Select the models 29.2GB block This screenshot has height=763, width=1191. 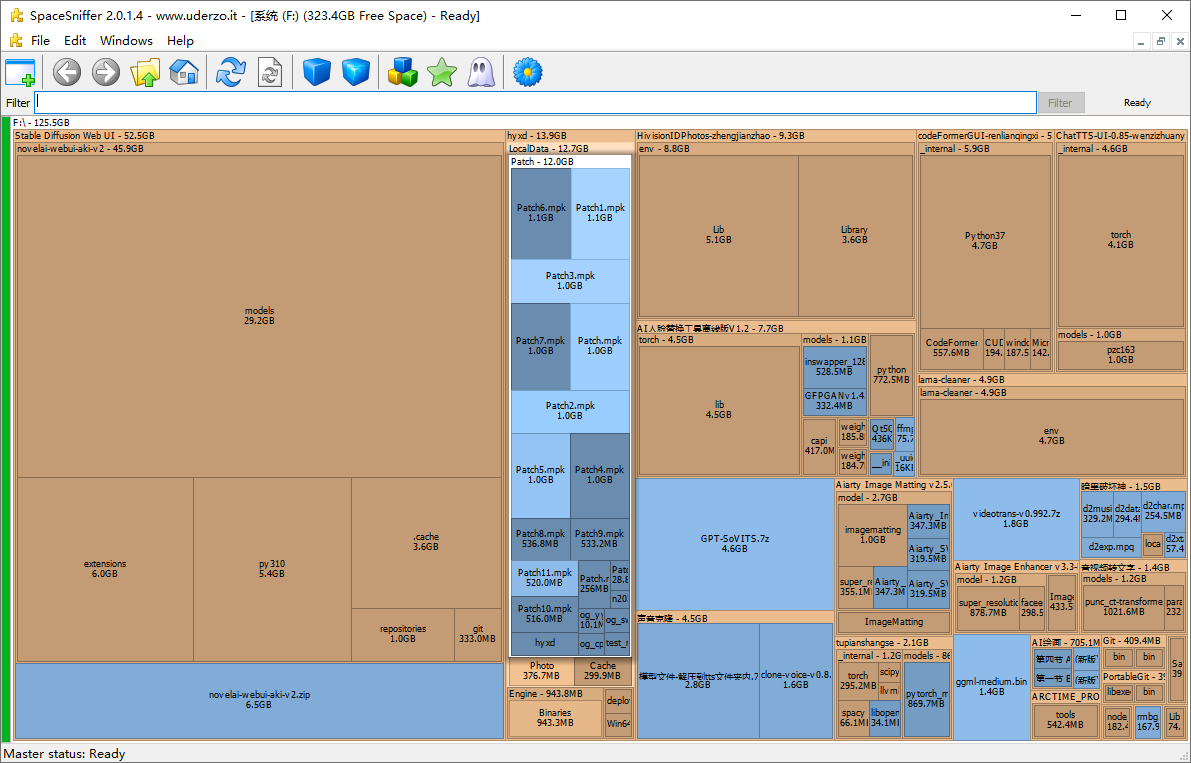(259, 316)
